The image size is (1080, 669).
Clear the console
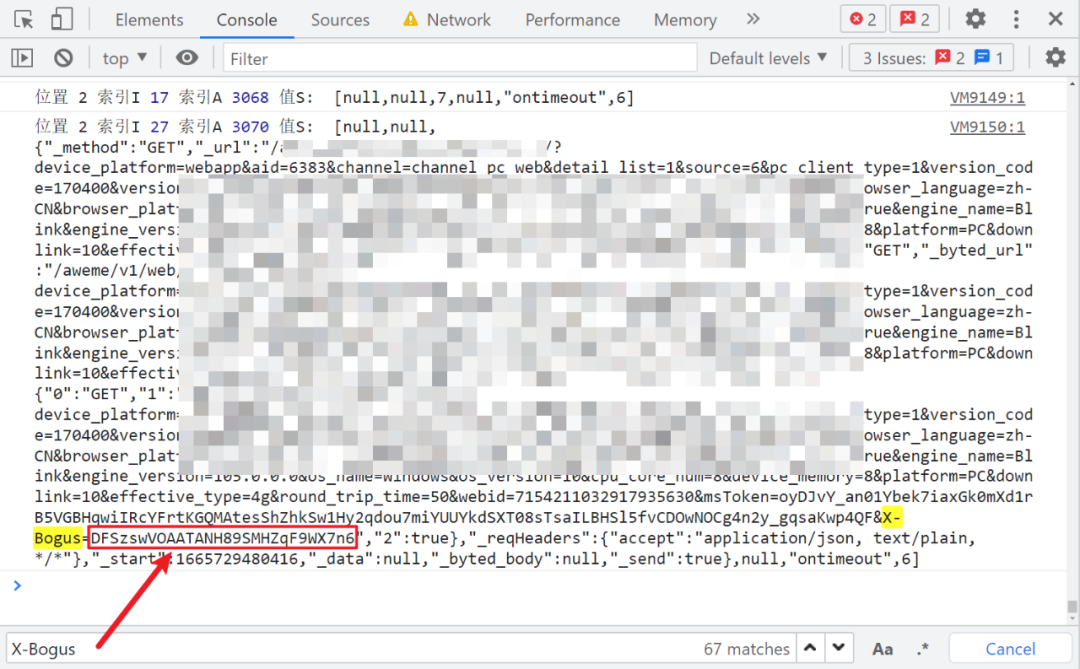63,58
